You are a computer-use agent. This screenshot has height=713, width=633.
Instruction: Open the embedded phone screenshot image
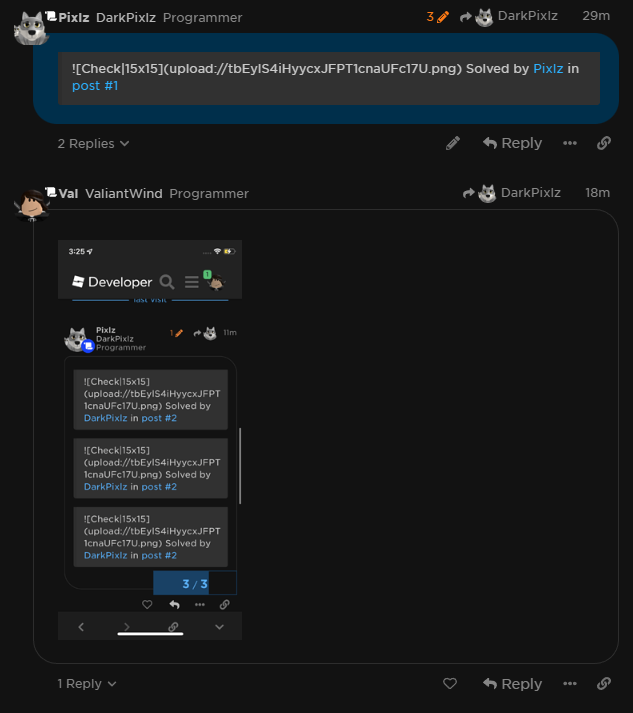[150, 440]
